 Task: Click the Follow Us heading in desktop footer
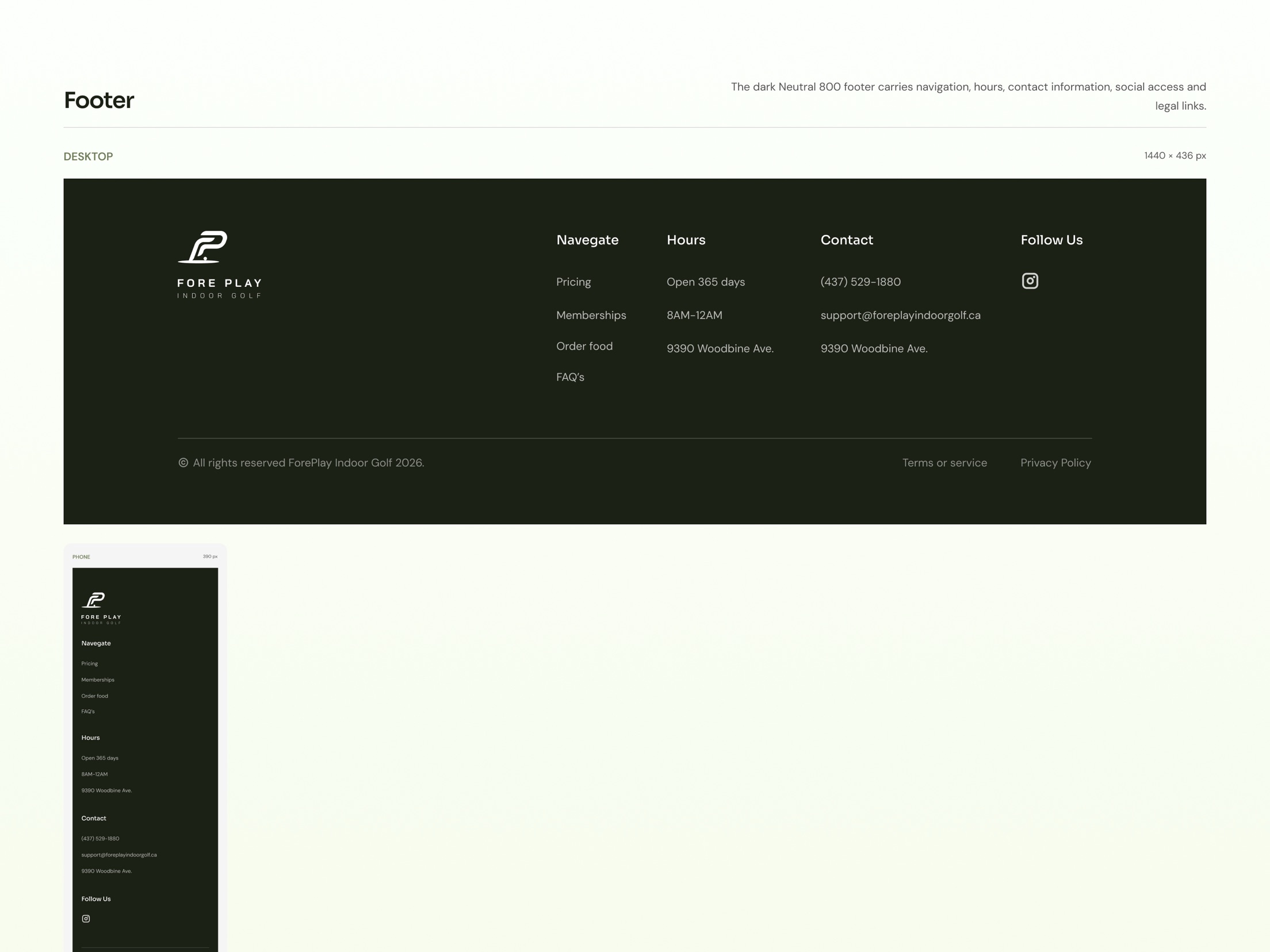click(1051, 240)
